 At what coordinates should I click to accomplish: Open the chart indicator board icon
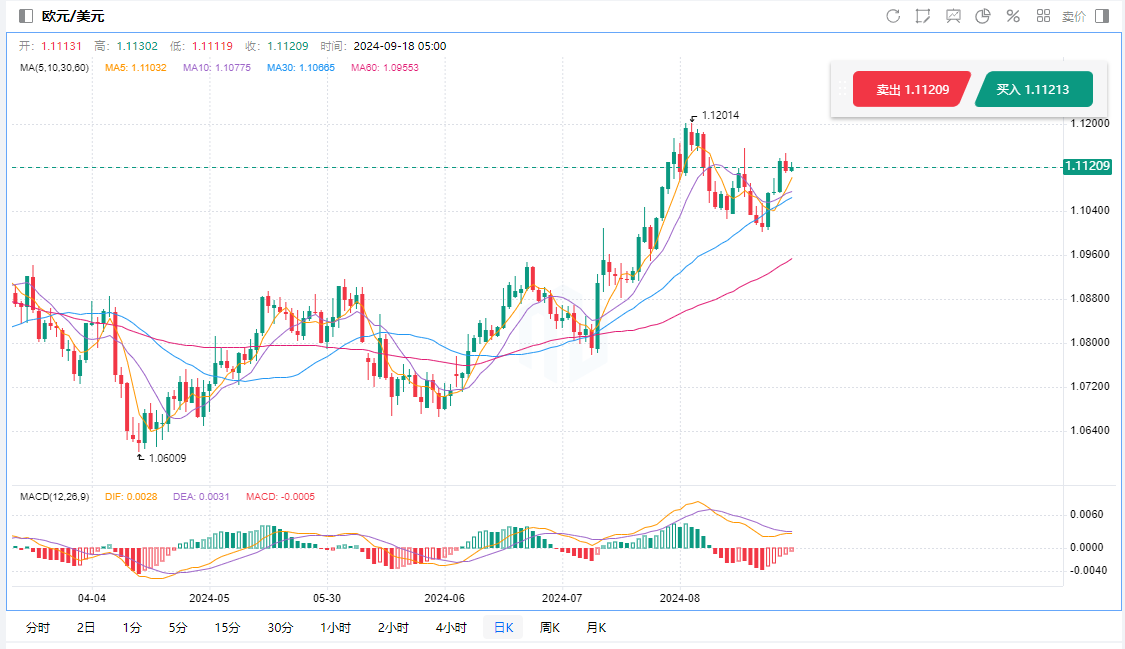coord(953,16)
